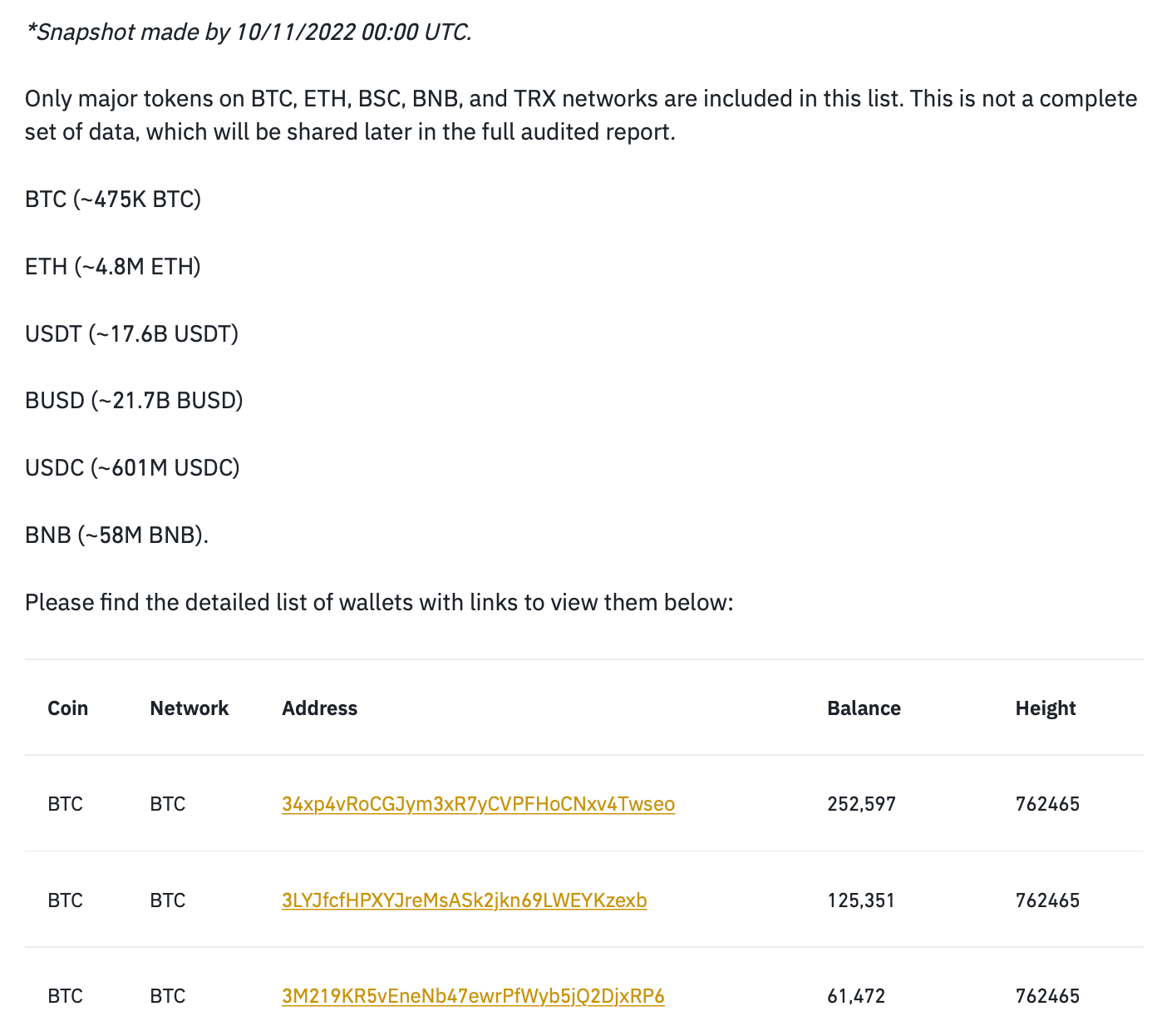Select the Address column header
The image size is (1157, 1036).
click(x=319, y=708)
